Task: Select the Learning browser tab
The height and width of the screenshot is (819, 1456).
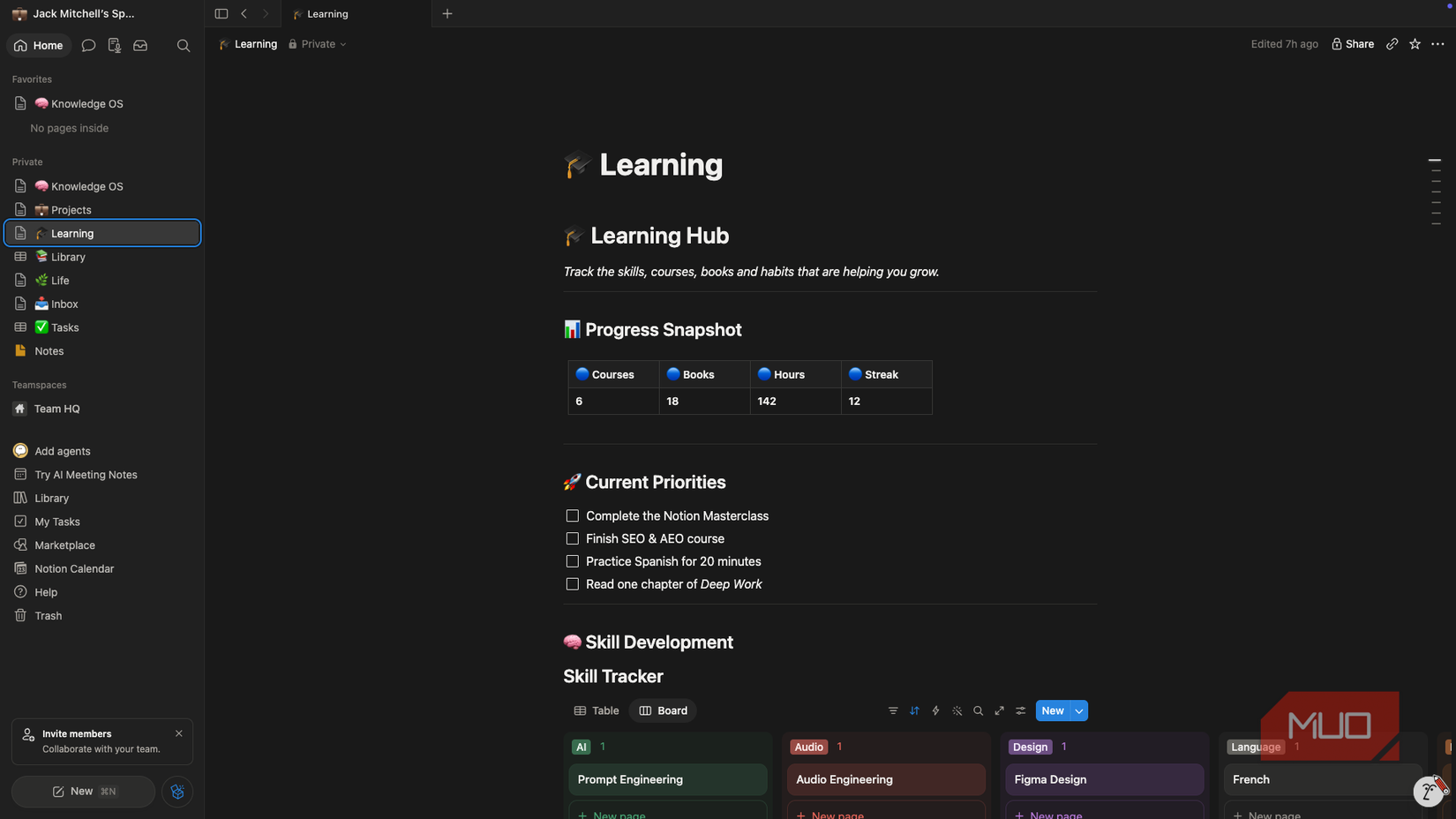Action: pyautogui.click(x=356, y=14)
